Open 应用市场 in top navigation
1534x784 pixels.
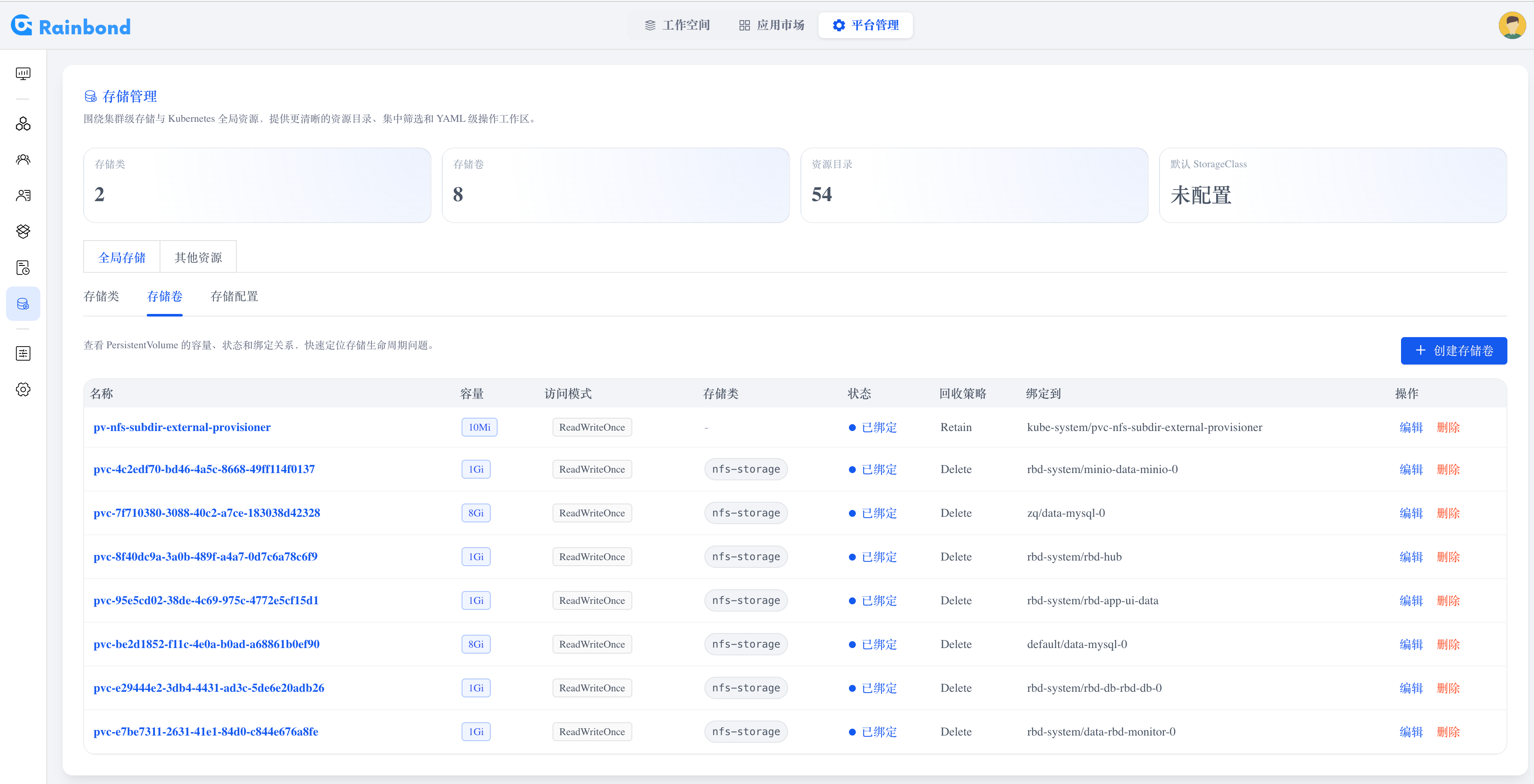point(771,25)
